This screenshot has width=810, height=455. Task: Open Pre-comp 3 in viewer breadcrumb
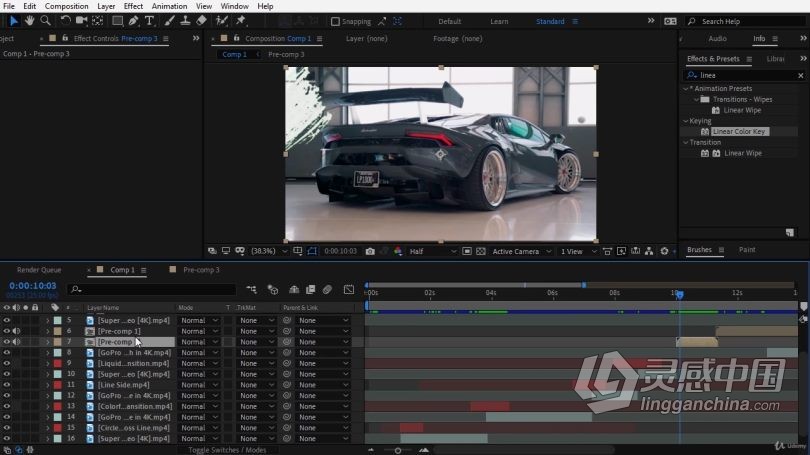[286, 54]
